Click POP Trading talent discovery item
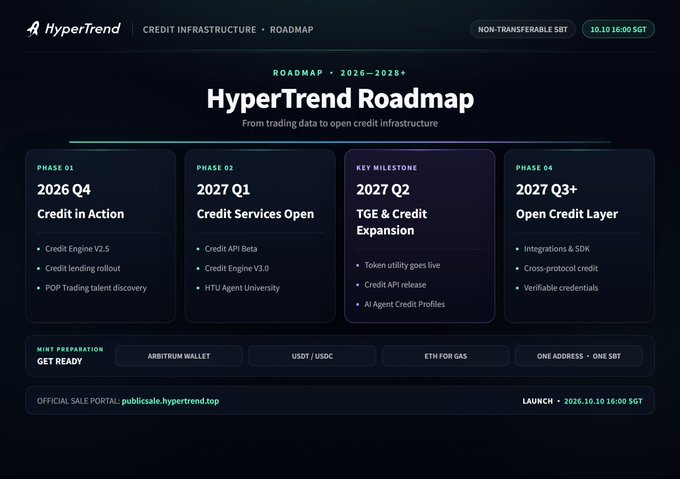Viewport: 680px width, 479px height. click(x=96, y=288)
